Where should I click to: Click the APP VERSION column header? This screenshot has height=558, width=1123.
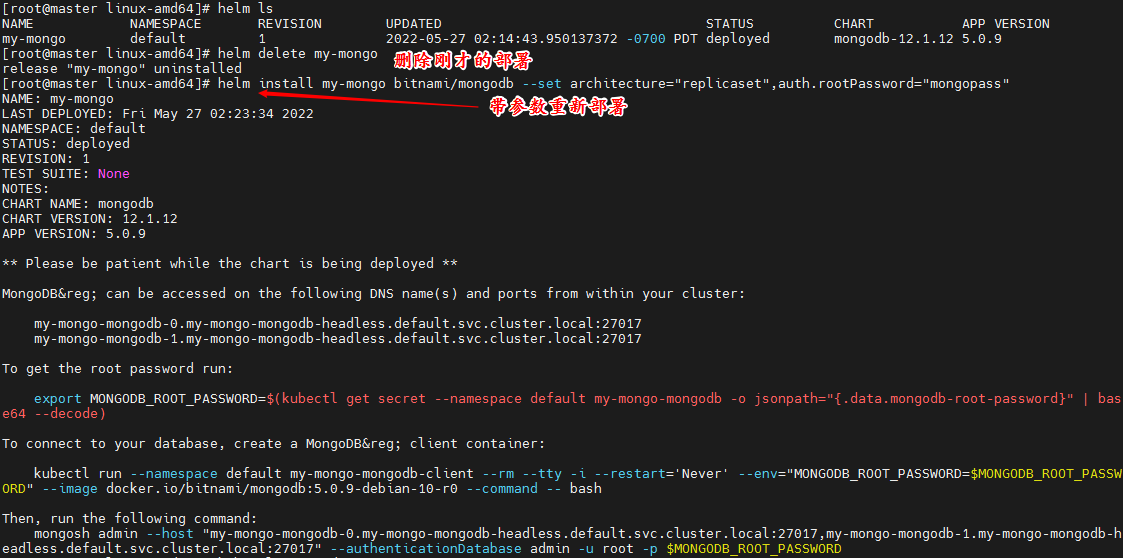click(x=1006, y=24)
